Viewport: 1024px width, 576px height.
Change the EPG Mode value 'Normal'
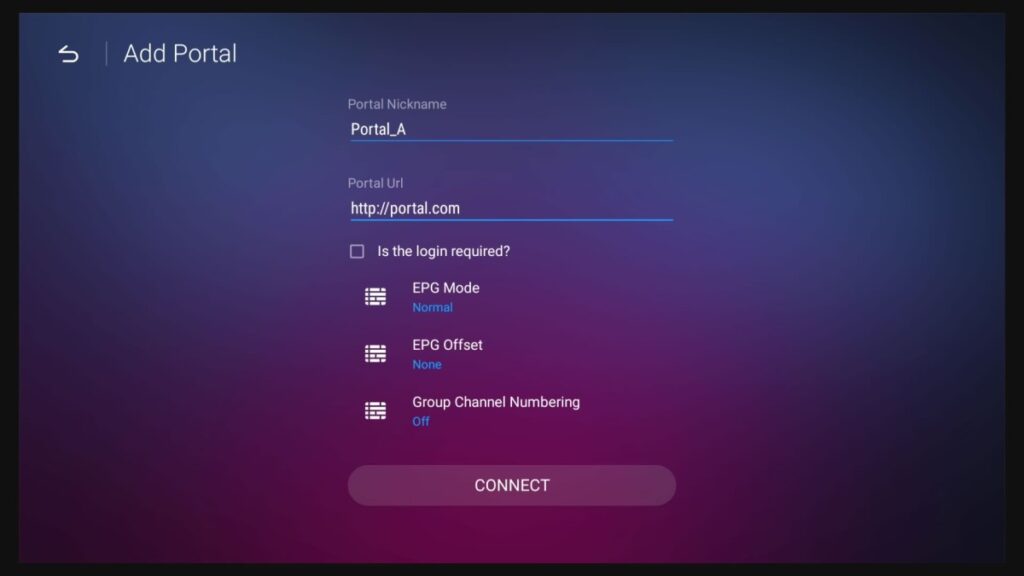point(432,308)
